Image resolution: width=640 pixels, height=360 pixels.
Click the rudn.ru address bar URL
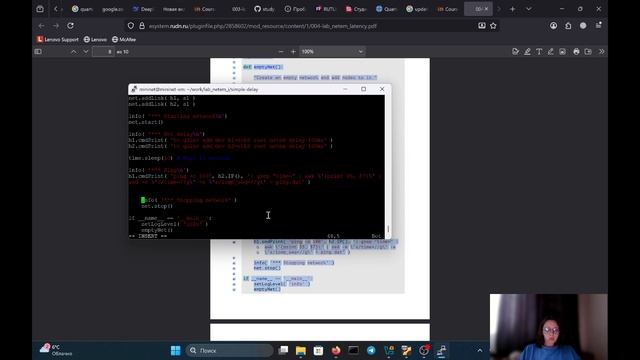coord(262,26)
